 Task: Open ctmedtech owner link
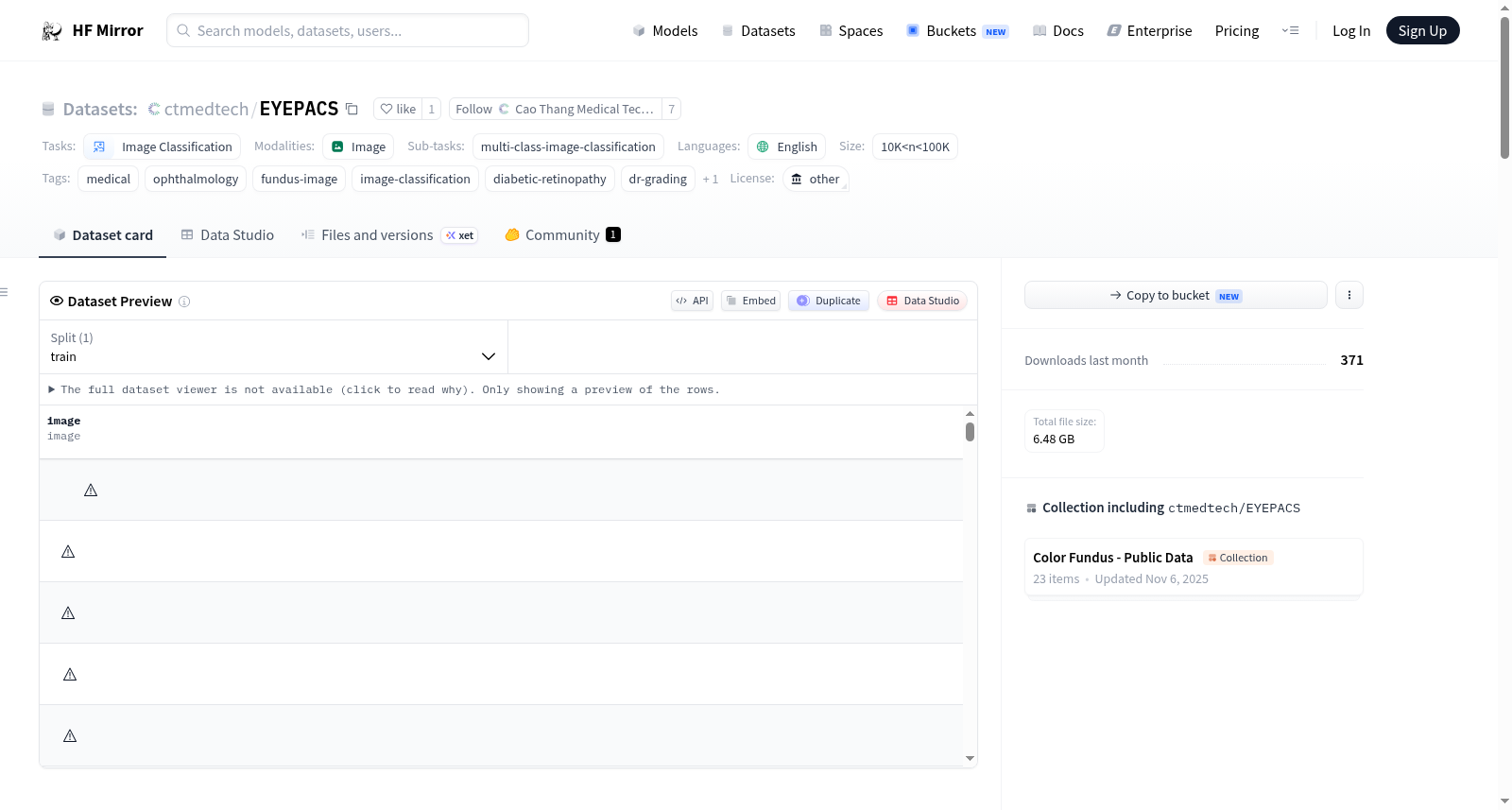[206, 110]
